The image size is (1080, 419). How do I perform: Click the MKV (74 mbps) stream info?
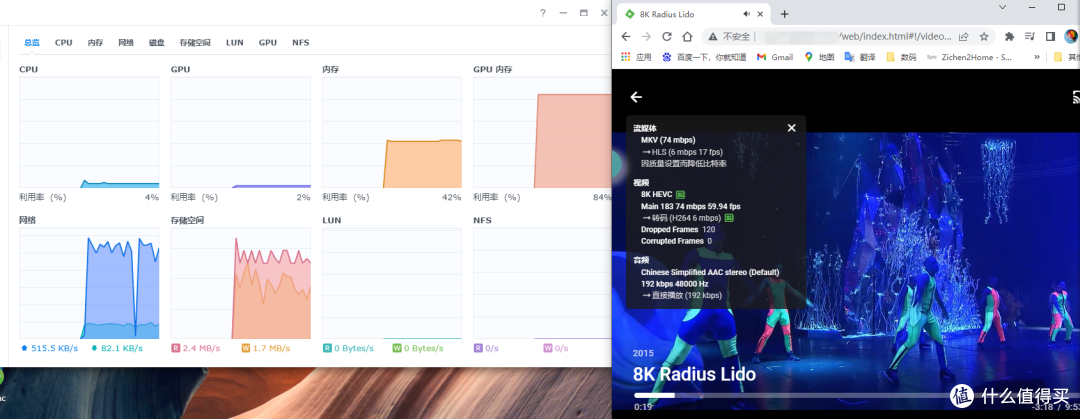tap(668, 140)
